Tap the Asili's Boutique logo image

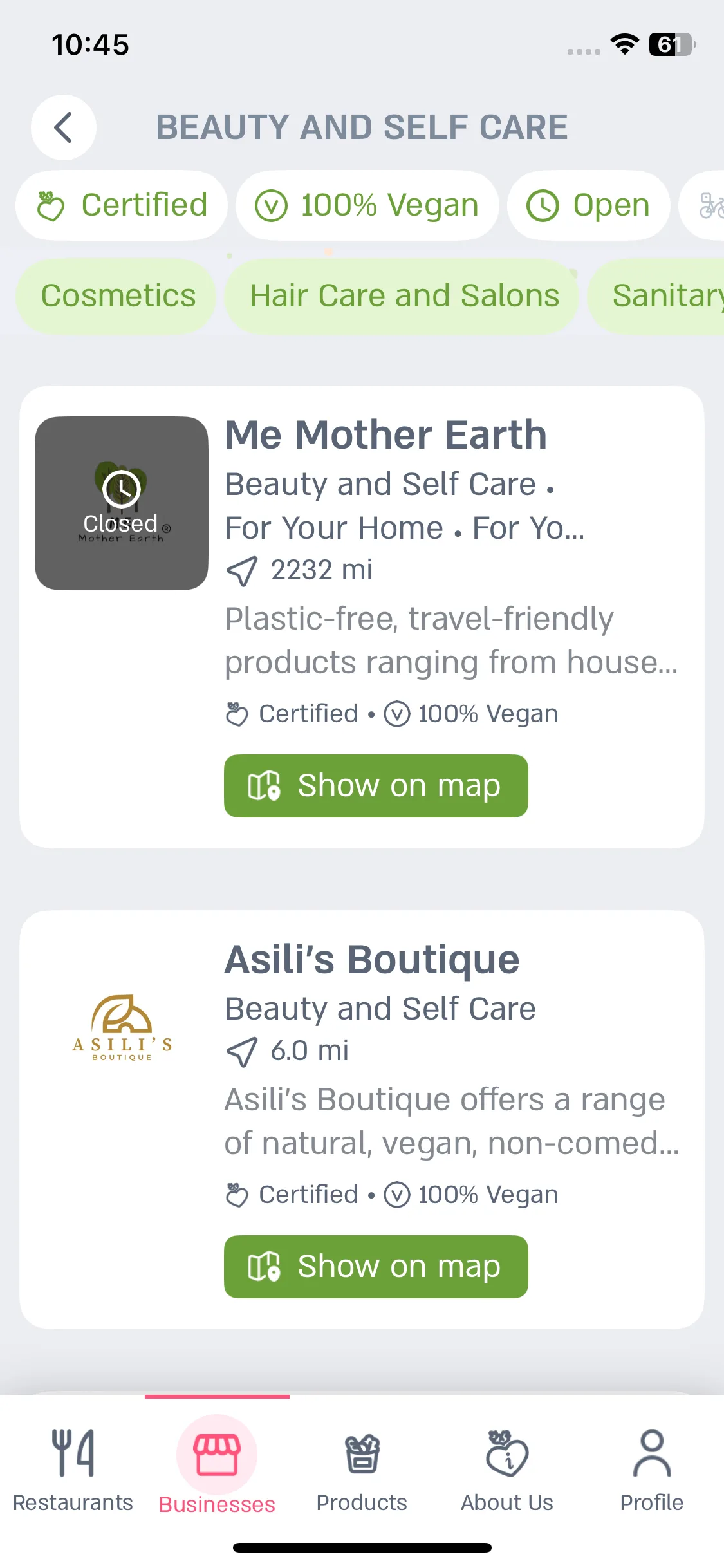[x=122, y=1027]
